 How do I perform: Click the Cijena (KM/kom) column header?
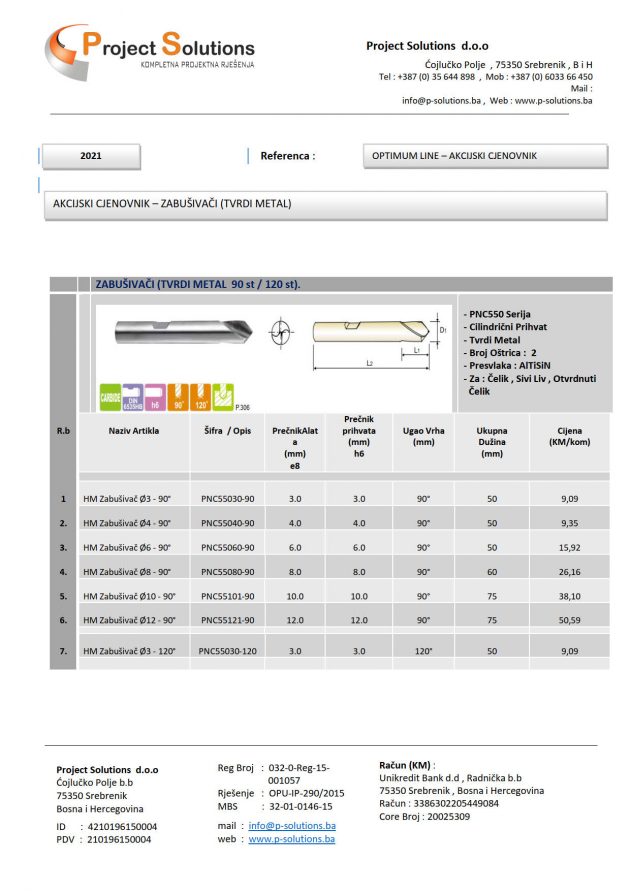(569, 437)
